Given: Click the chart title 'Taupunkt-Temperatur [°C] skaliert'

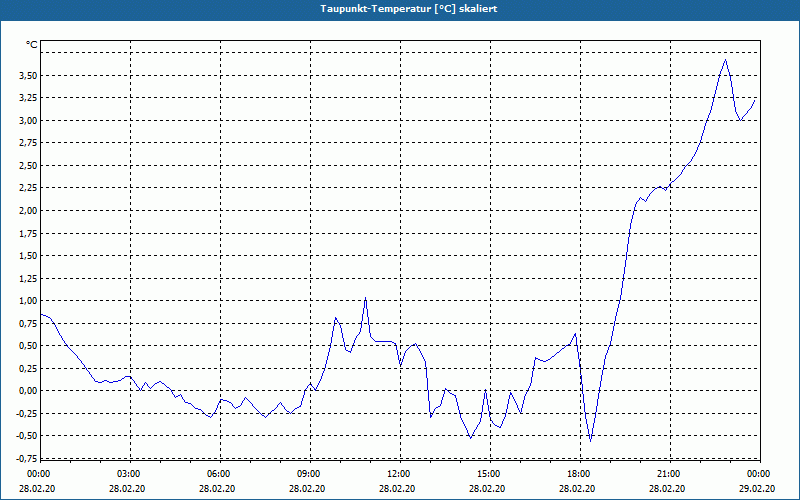Looking at the screenshot, I should click(409, 9).
